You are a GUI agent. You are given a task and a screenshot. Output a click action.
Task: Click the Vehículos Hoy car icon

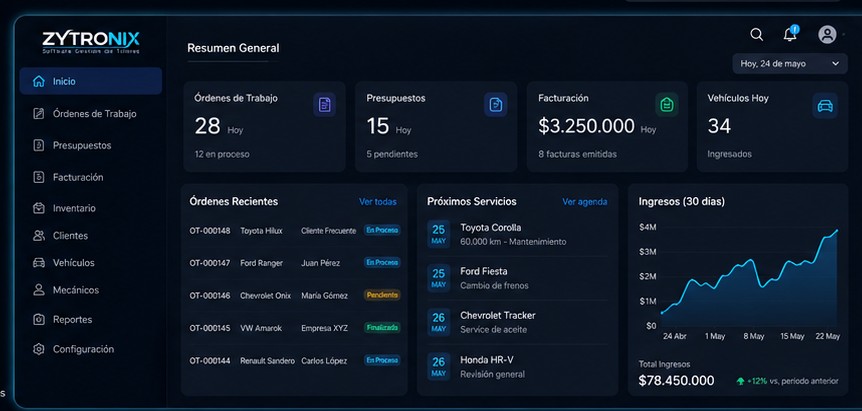[825, 105]
